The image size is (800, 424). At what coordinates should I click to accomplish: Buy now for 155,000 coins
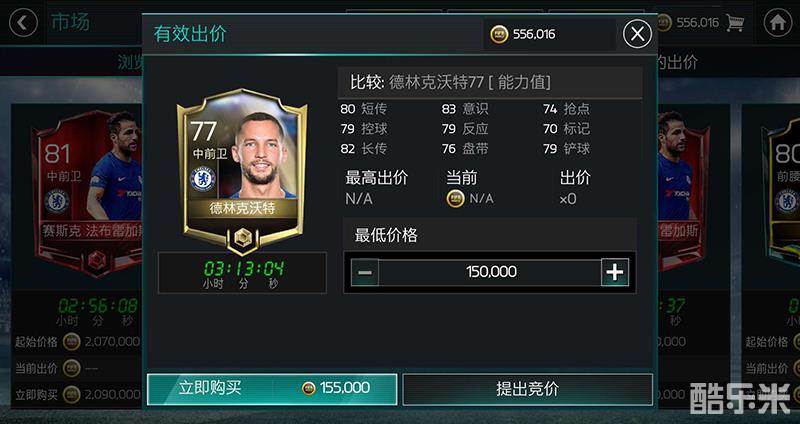[272, 389]
